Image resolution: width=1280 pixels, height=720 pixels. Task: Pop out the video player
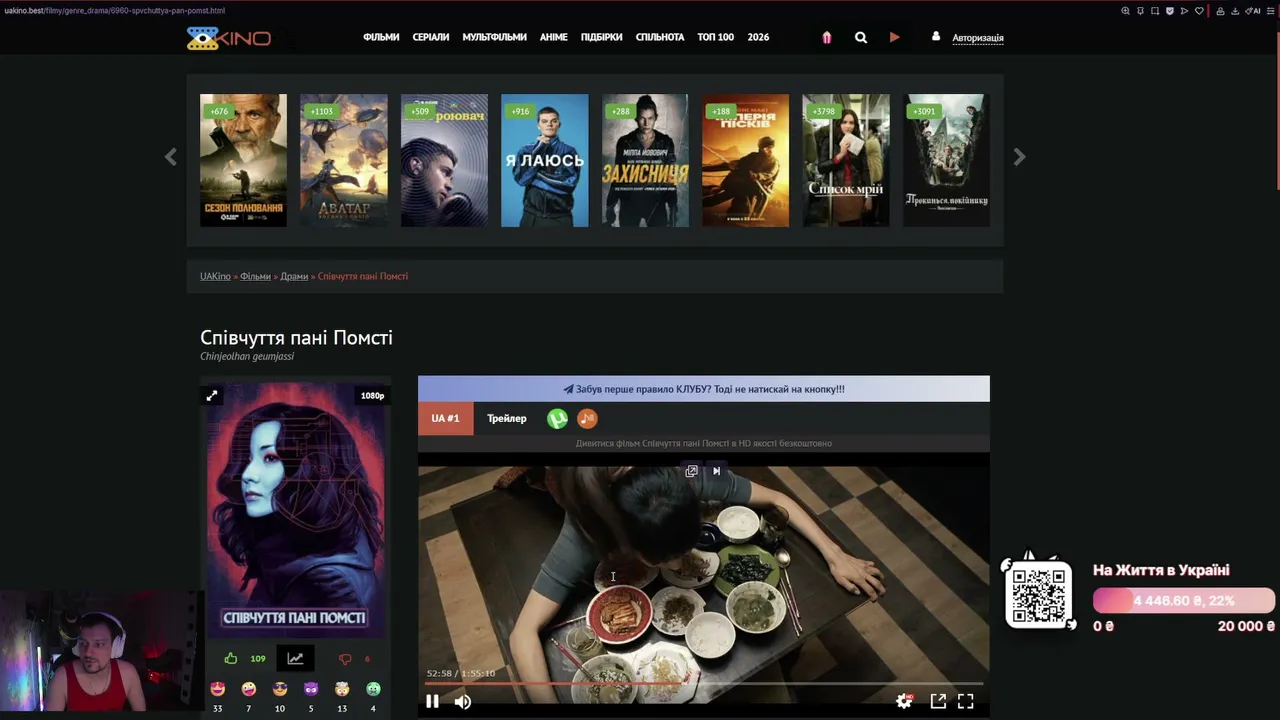(x=938, y=701)
